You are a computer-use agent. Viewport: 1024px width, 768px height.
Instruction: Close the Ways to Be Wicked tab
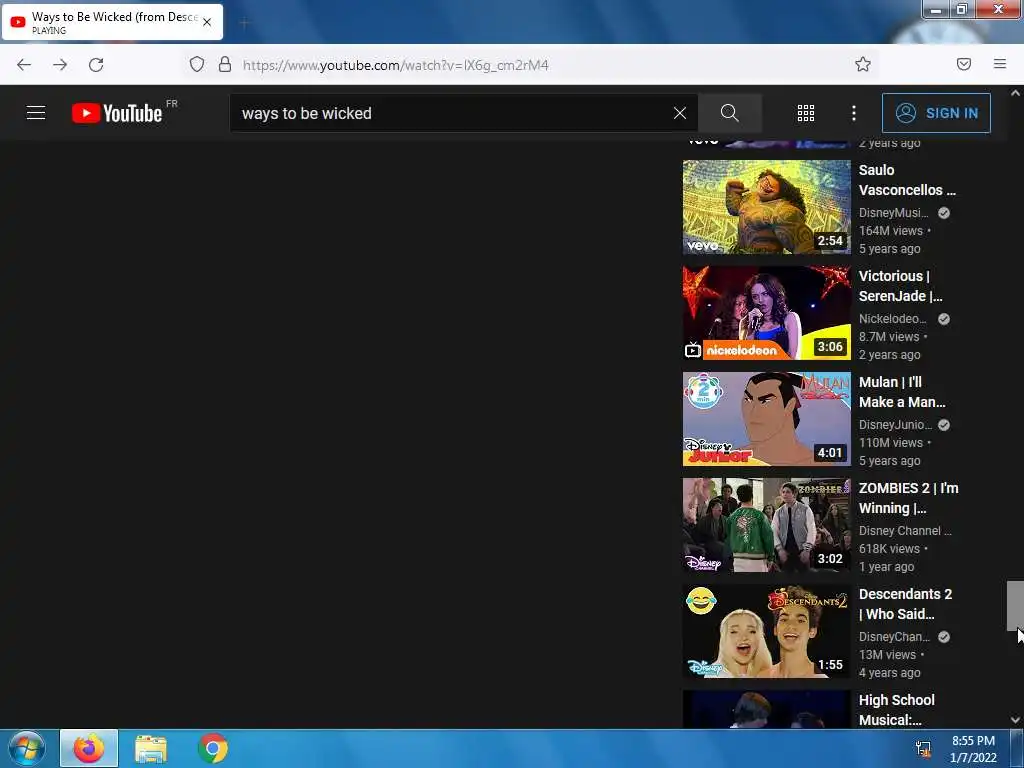pyautogui.click(x=207, y=22)
